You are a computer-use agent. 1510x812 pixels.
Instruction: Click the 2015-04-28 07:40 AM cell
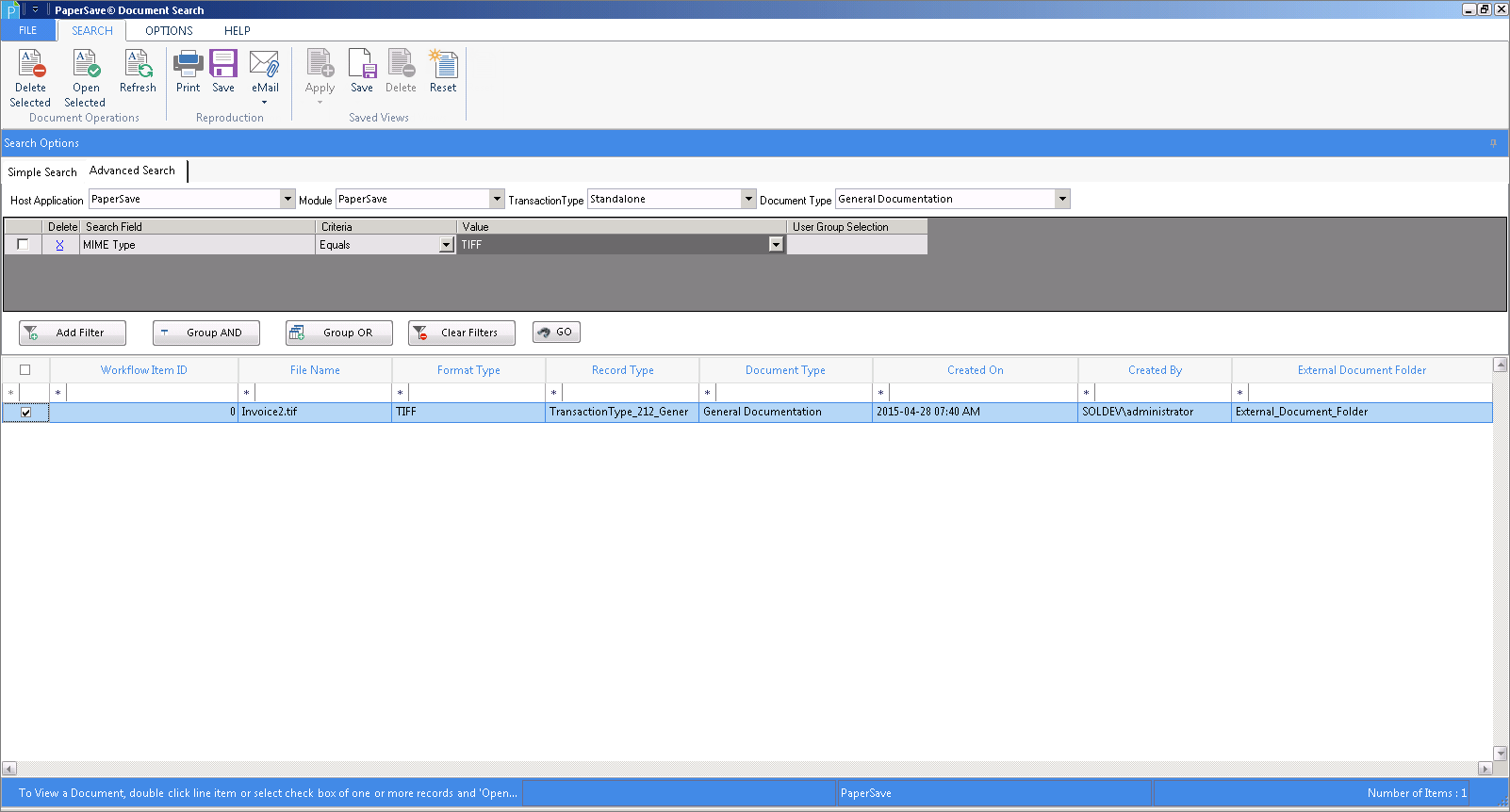[x=975, y=412]
